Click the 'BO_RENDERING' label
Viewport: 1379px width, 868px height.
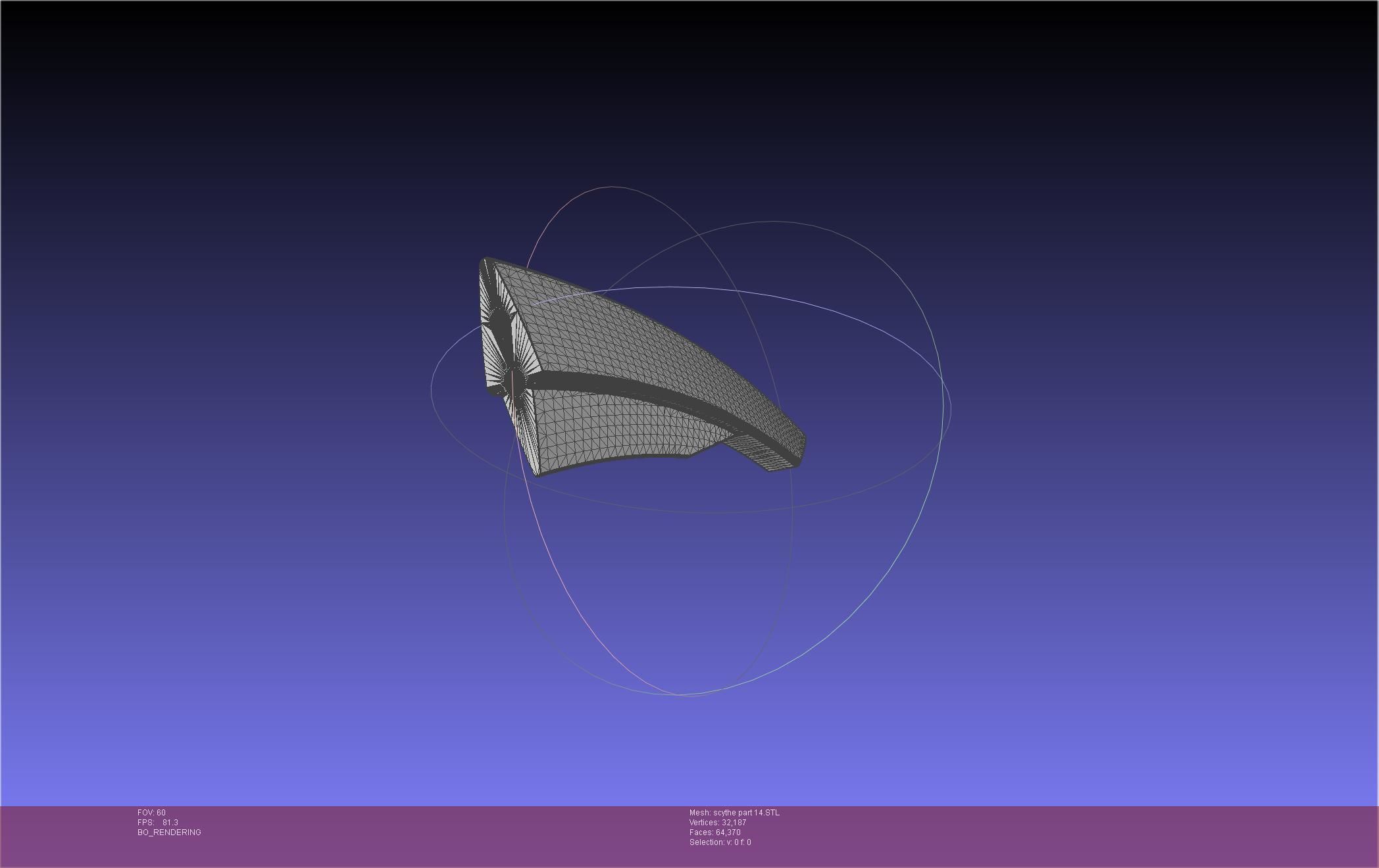(169, 832)
